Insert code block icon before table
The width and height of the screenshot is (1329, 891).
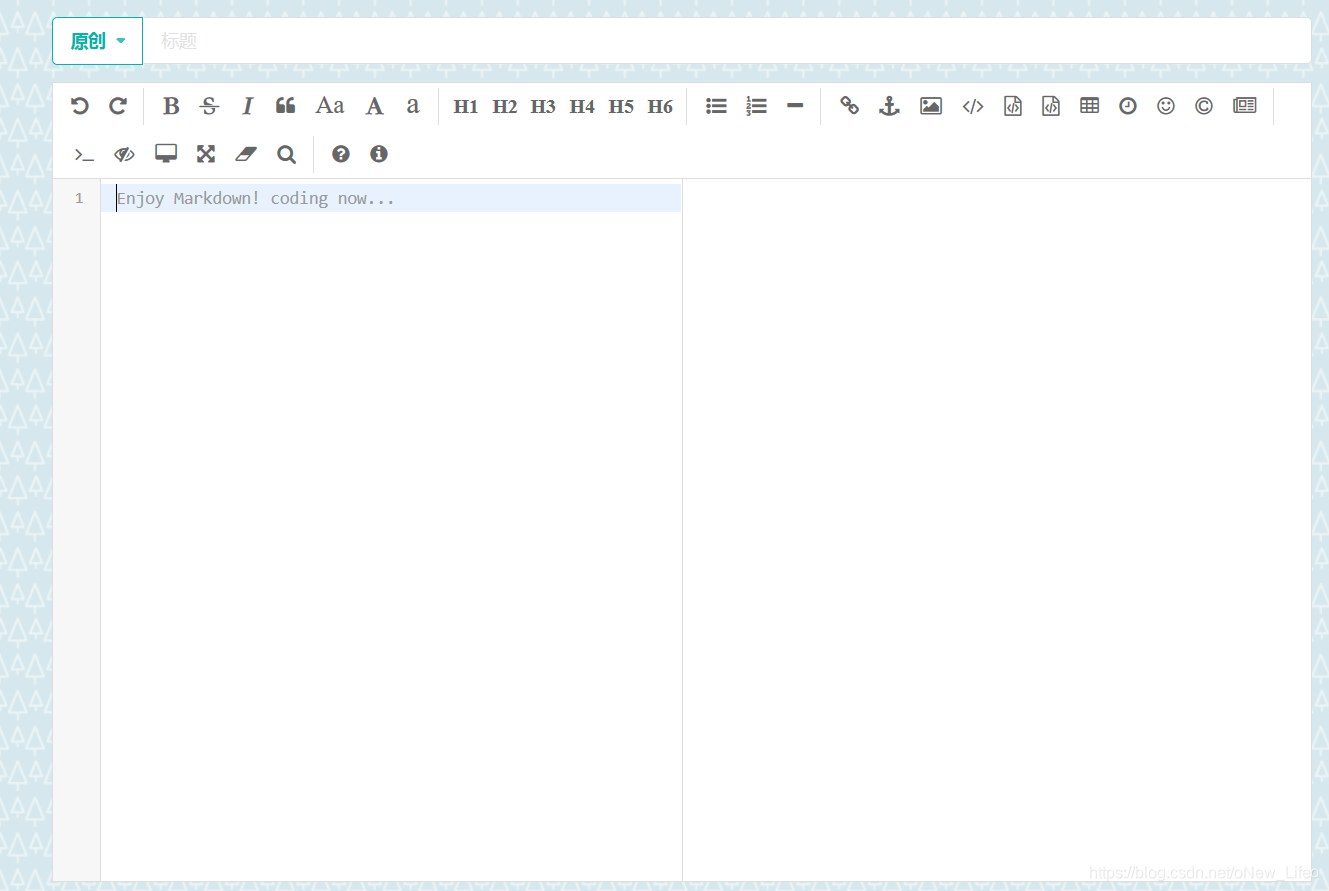(1051, 106)
